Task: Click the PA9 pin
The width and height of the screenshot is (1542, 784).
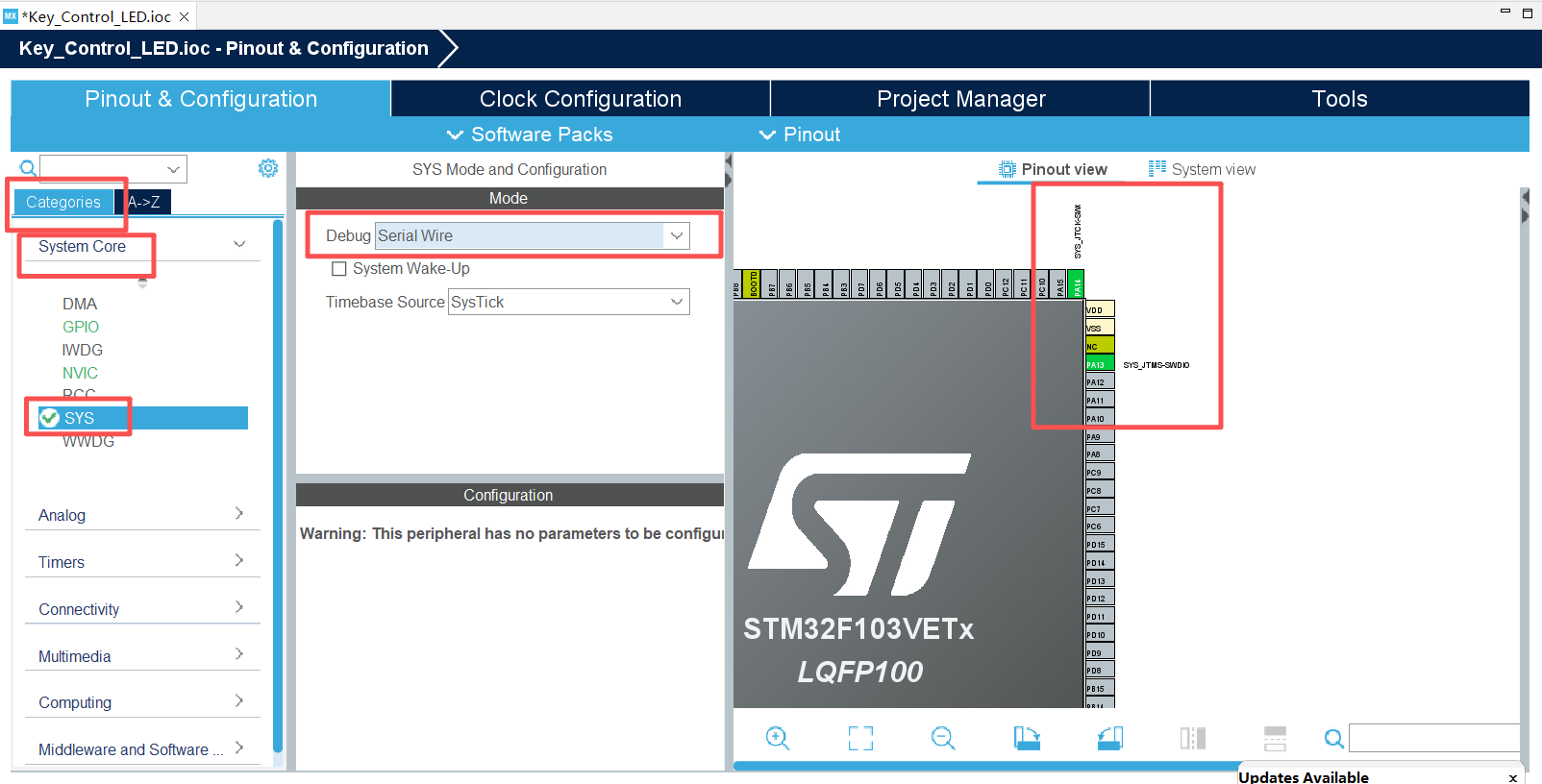Action: [1100, 436]
